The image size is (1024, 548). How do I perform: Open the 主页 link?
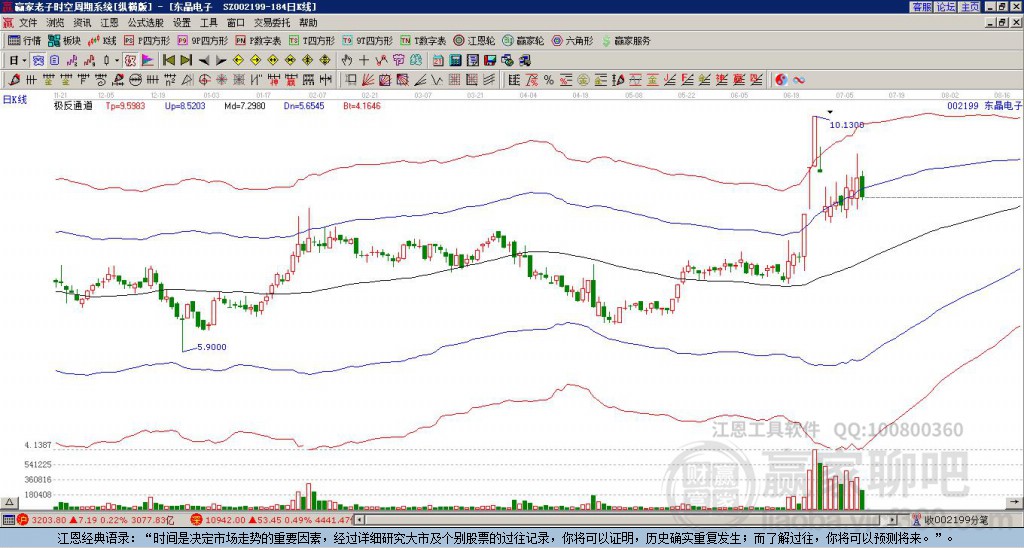[x=970, y=7]
